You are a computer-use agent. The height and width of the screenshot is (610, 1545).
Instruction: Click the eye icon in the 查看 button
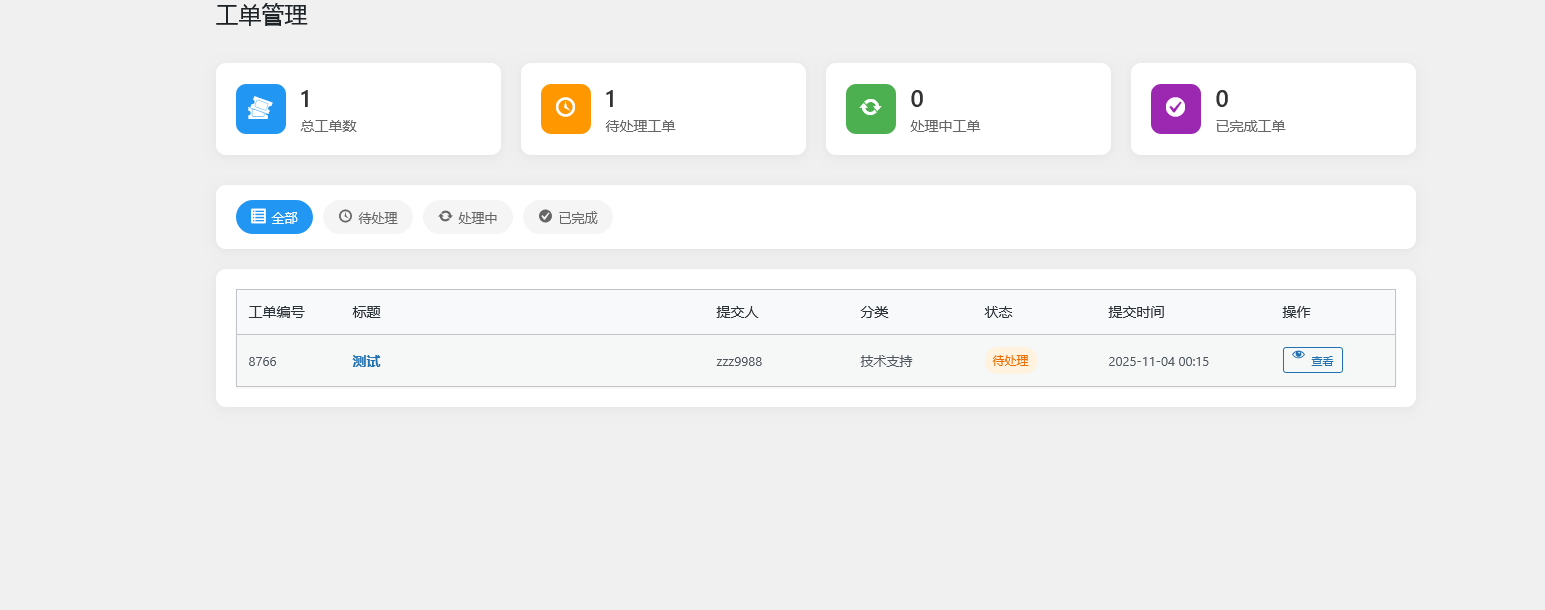click(1298, 356)
